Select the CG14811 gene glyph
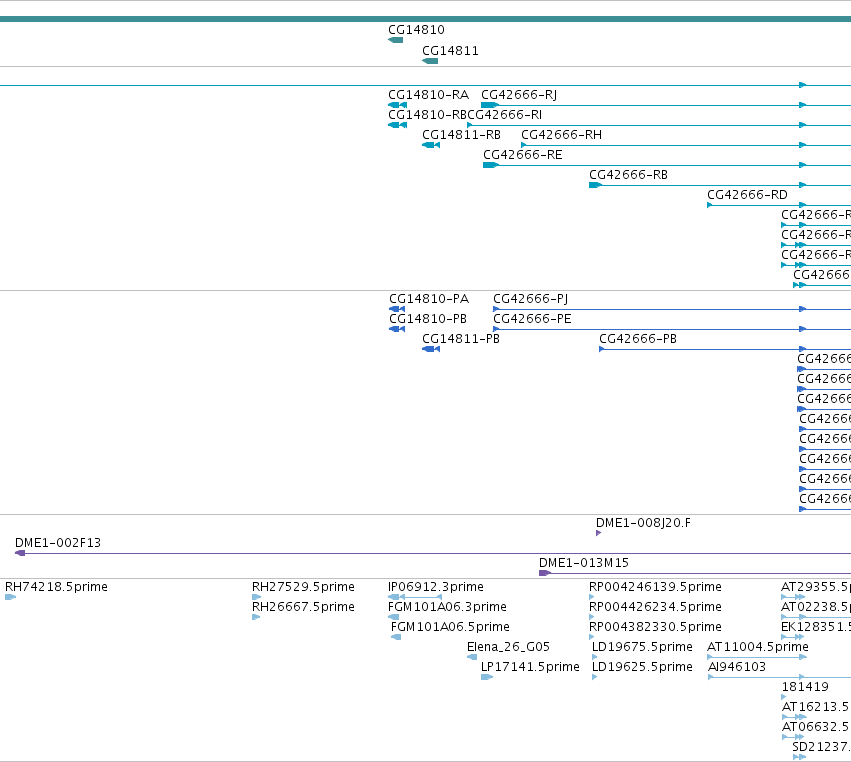 pyautogui.click(x=430, y=61)
